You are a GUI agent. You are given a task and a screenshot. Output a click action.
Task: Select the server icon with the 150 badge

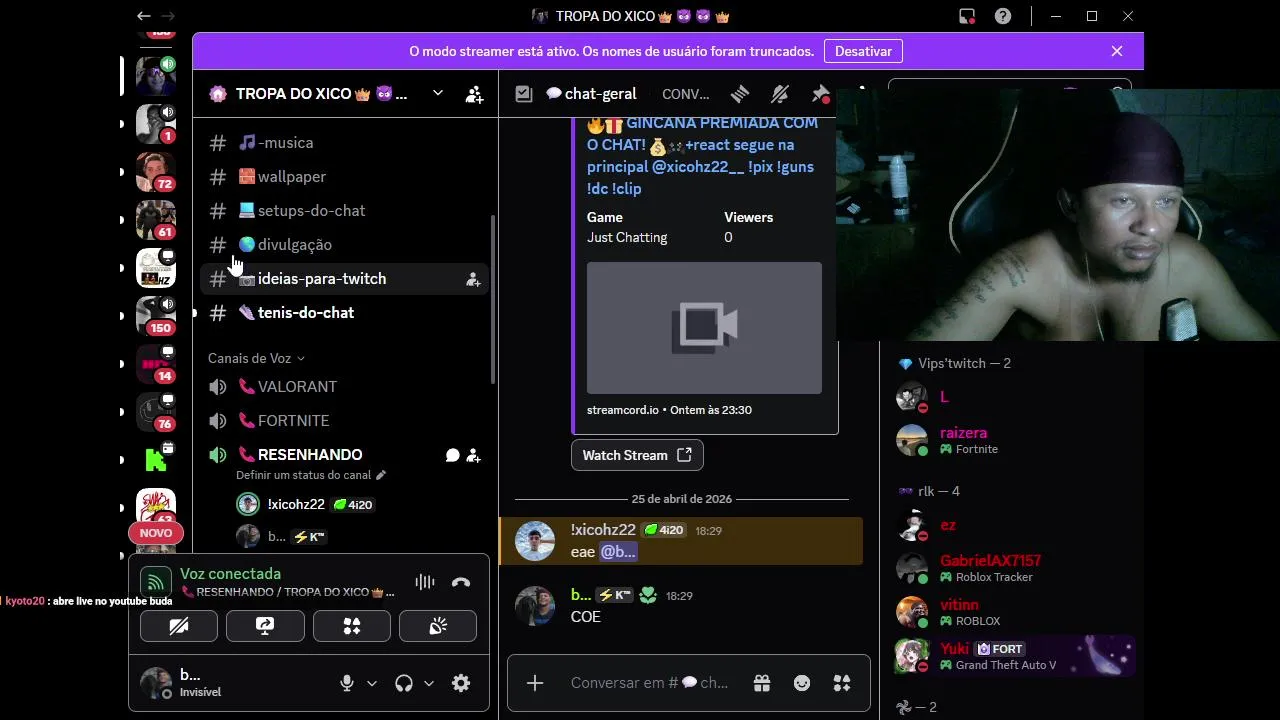pos(156,315)
